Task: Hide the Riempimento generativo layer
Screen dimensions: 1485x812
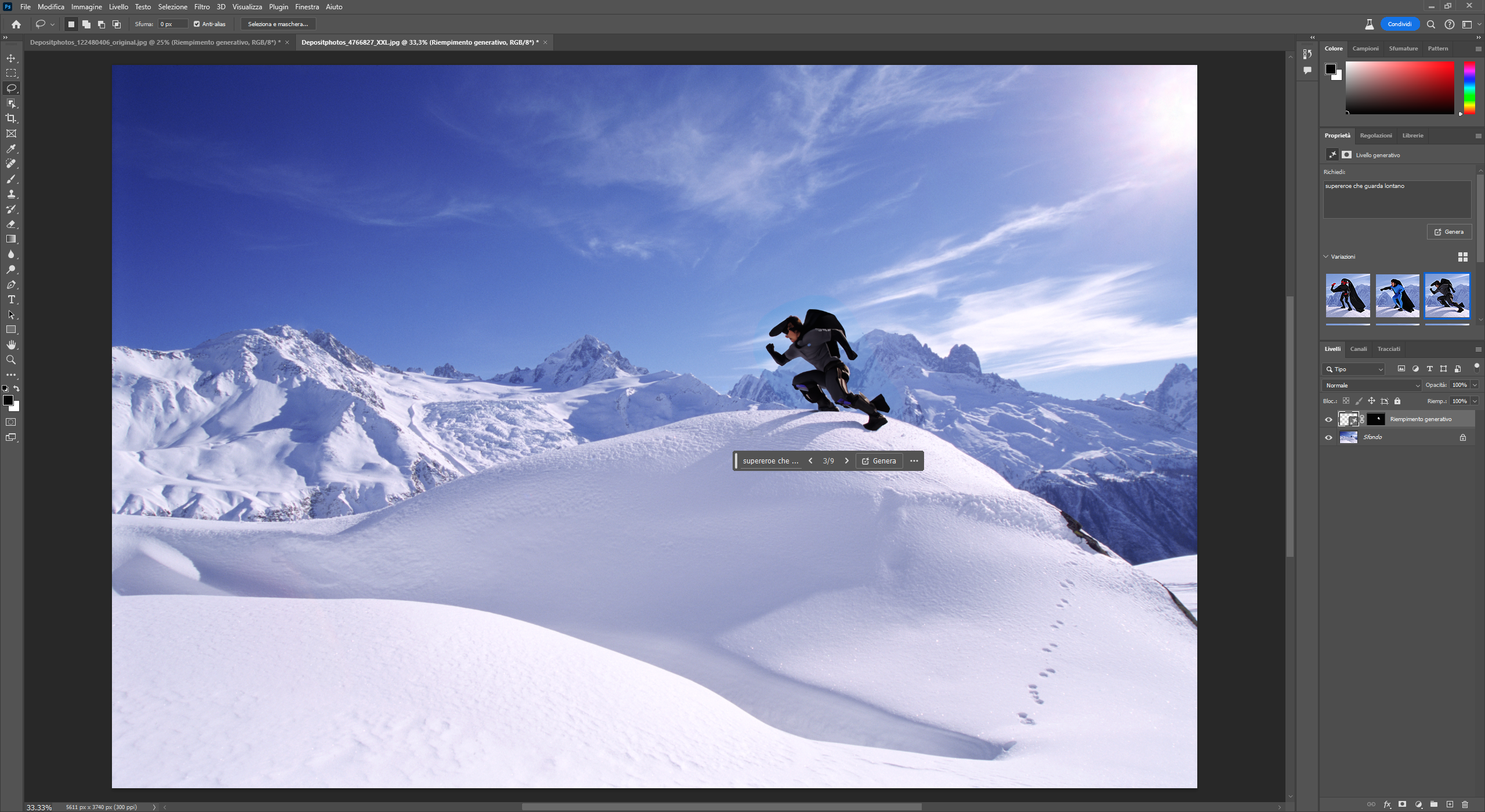Action: pos(1329,419)
